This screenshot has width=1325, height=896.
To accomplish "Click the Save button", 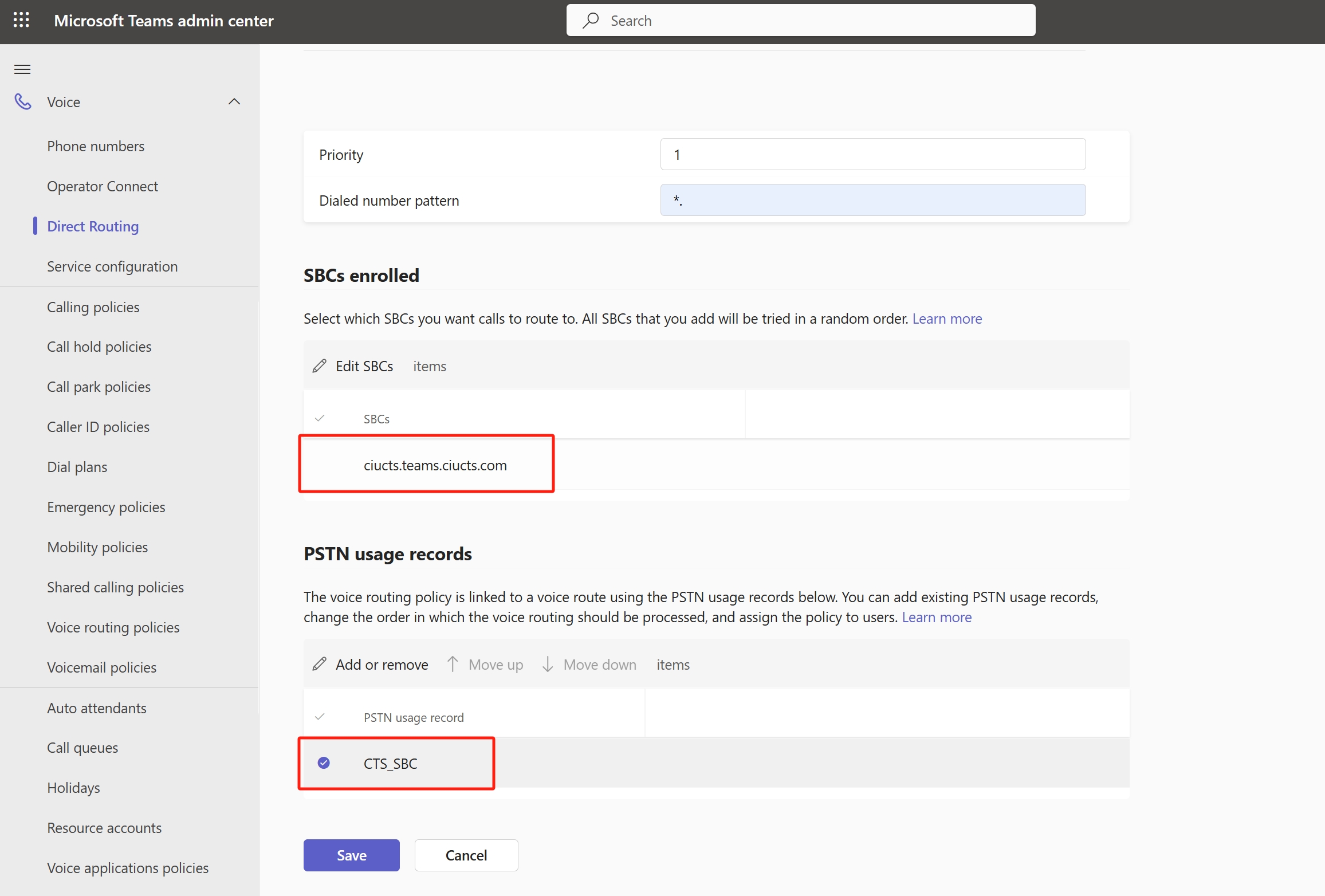I will [x=352, y=855].
